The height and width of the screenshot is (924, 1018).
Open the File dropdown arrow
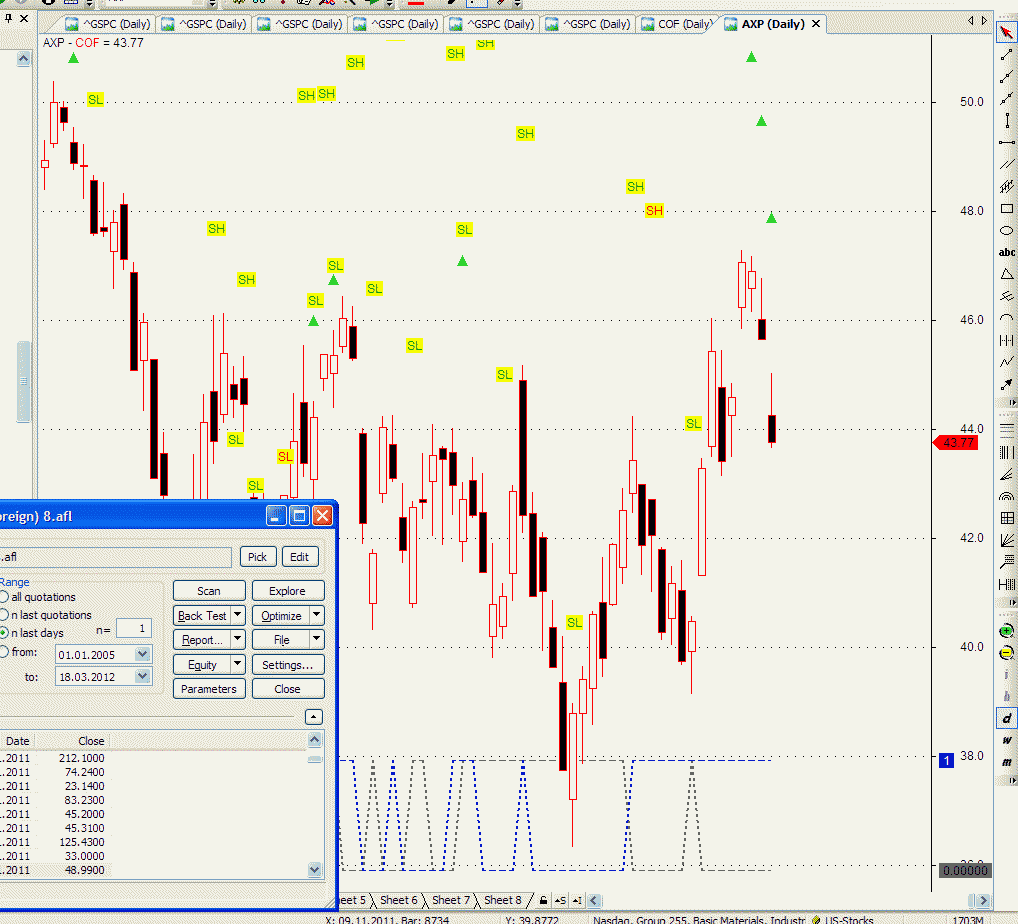click(316, 639)
